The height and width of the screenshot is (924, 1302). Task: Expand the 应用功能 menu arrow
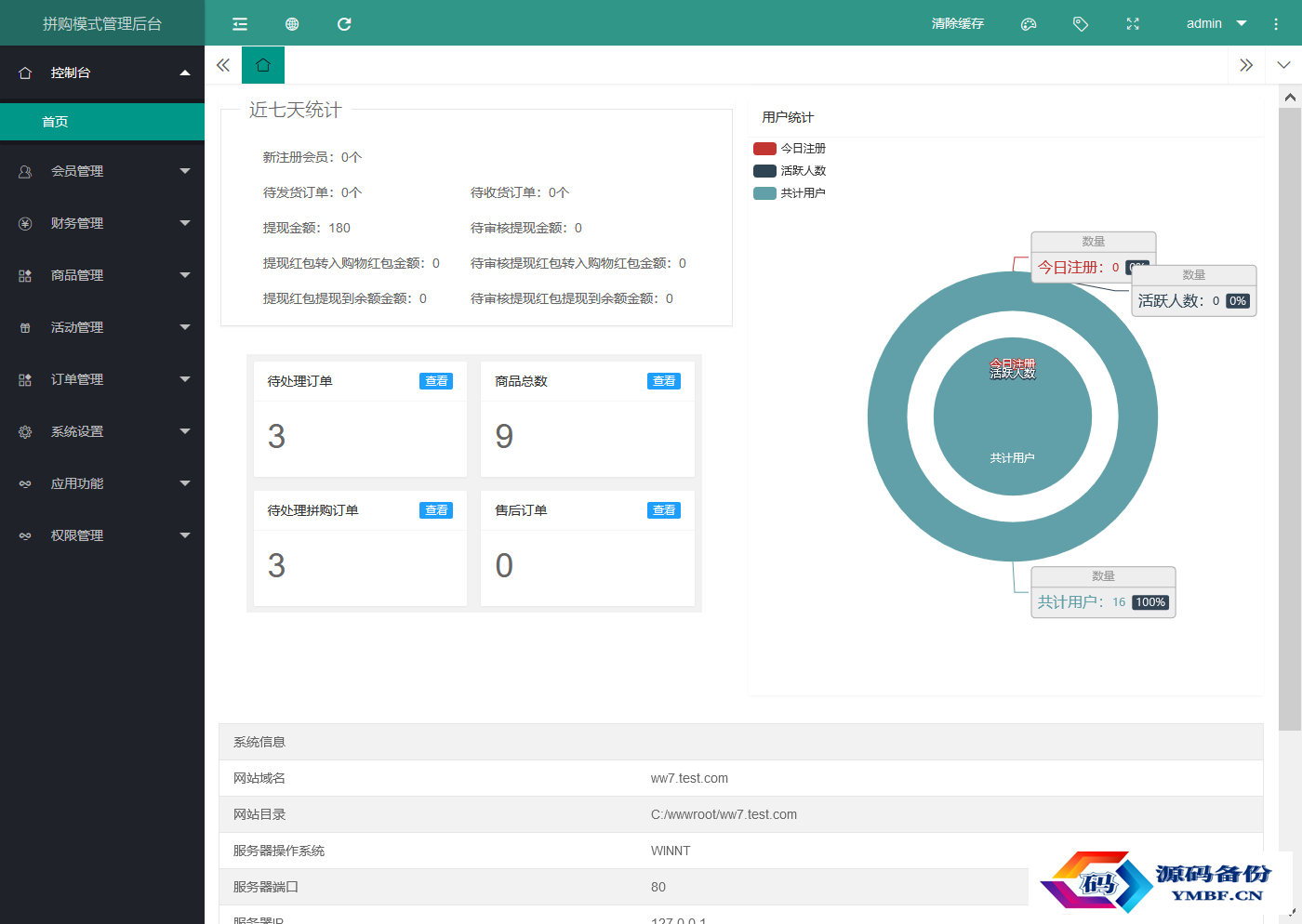(185, 483)
